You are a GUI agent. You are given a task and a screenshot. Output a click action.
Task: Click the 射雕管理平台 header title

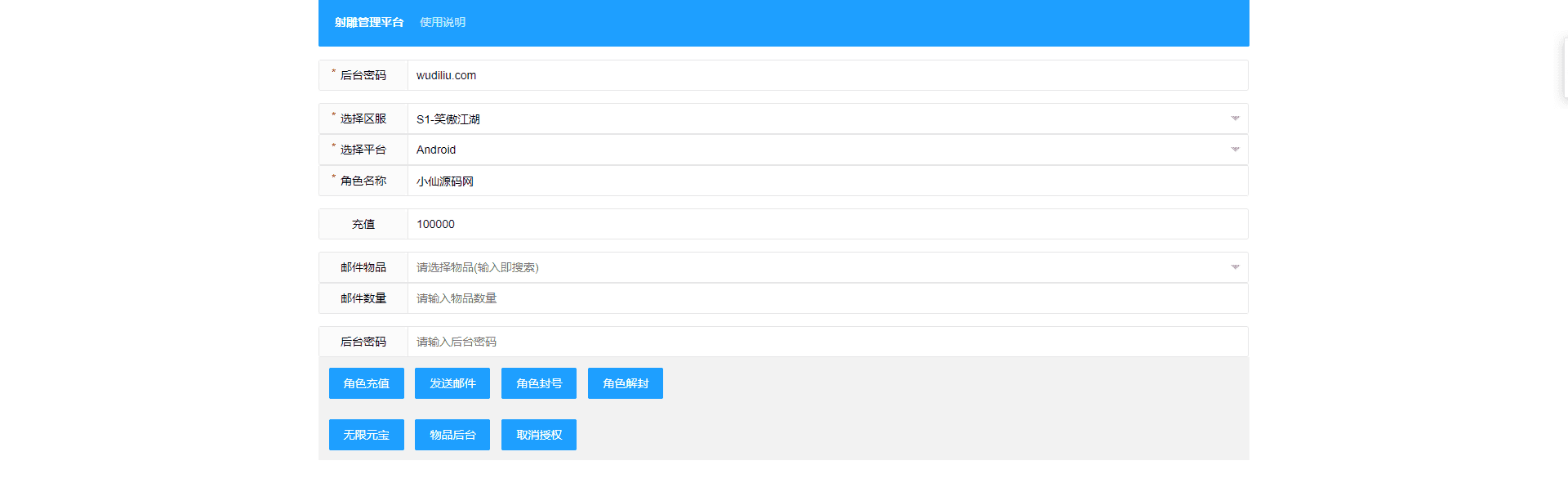click(x=369, y=22)
